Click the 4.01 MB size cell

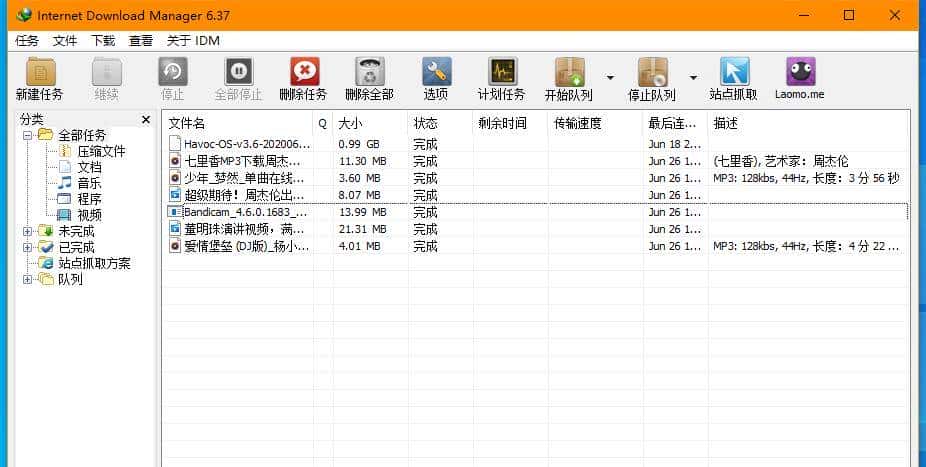point(359,246)
